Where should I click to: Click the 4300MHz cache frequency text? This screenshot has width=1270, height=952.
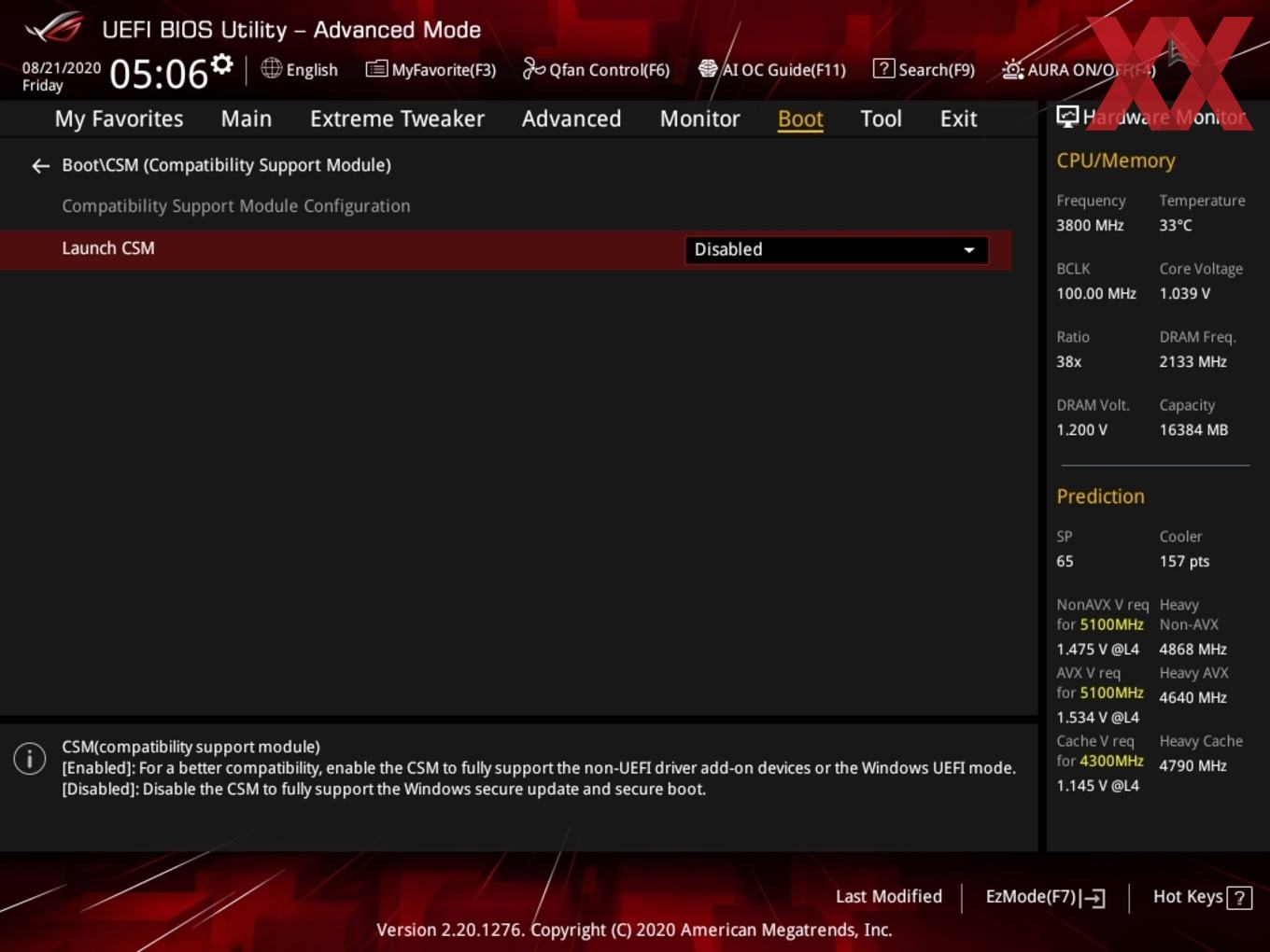tap(1111, 761)
